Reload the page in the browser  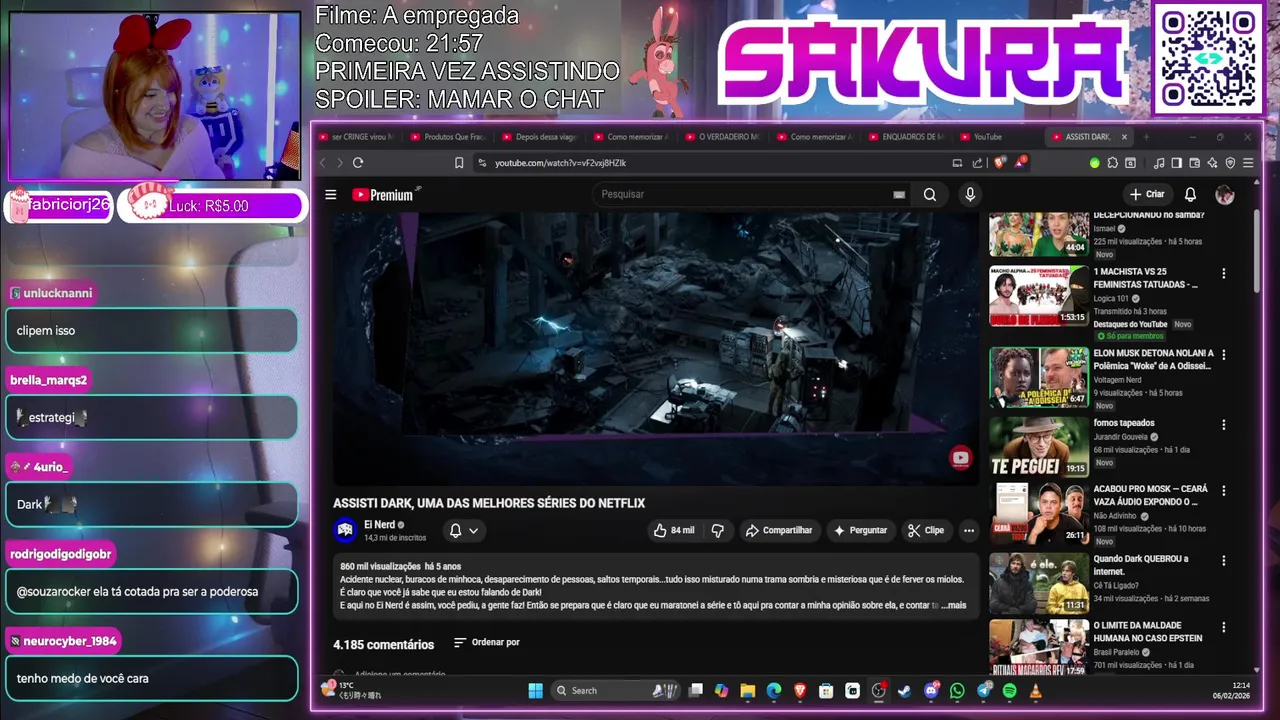click(358, 163)
